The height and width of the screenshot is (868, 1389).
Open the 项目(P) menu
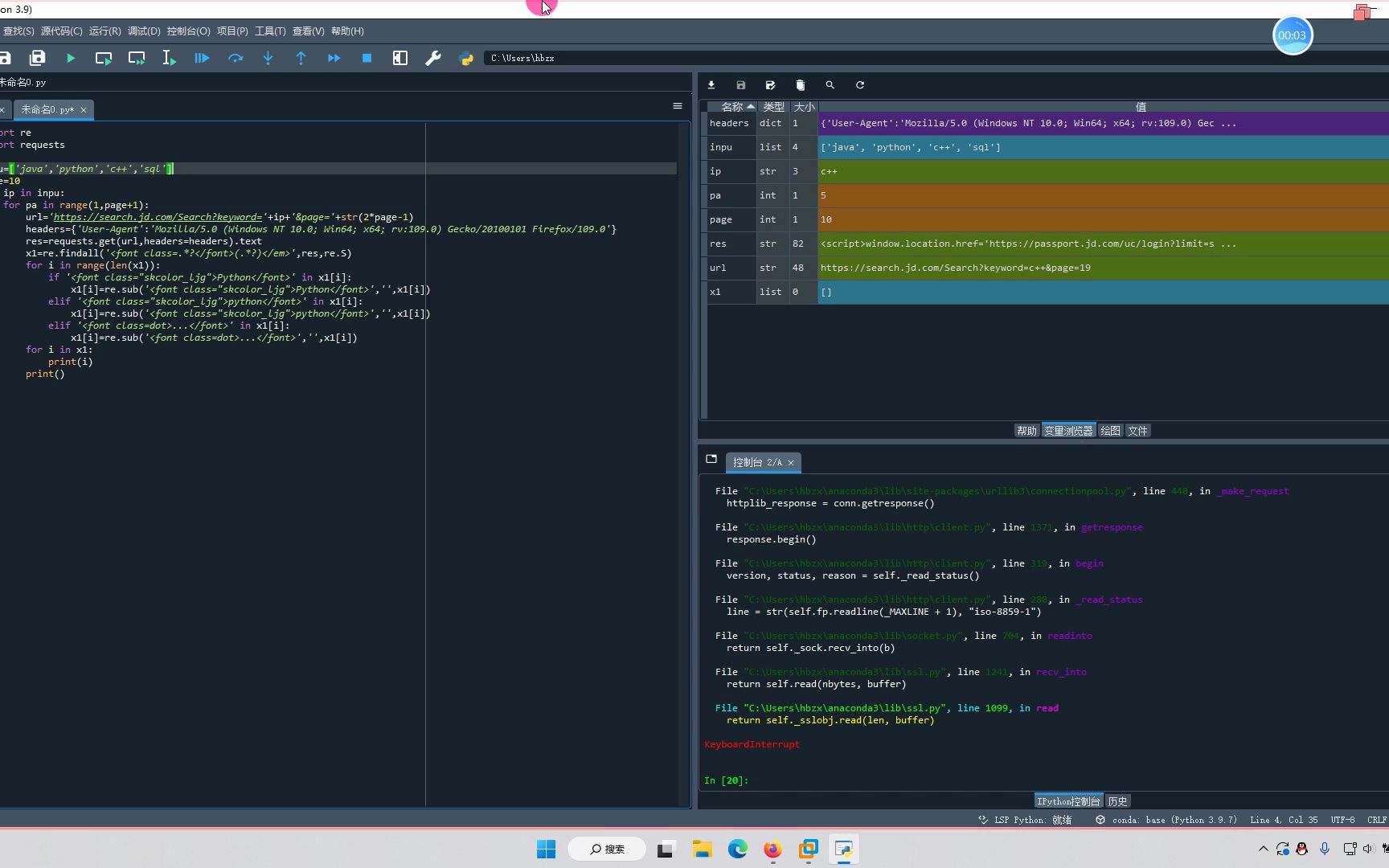pyautogui.click(x=232, y=31)
